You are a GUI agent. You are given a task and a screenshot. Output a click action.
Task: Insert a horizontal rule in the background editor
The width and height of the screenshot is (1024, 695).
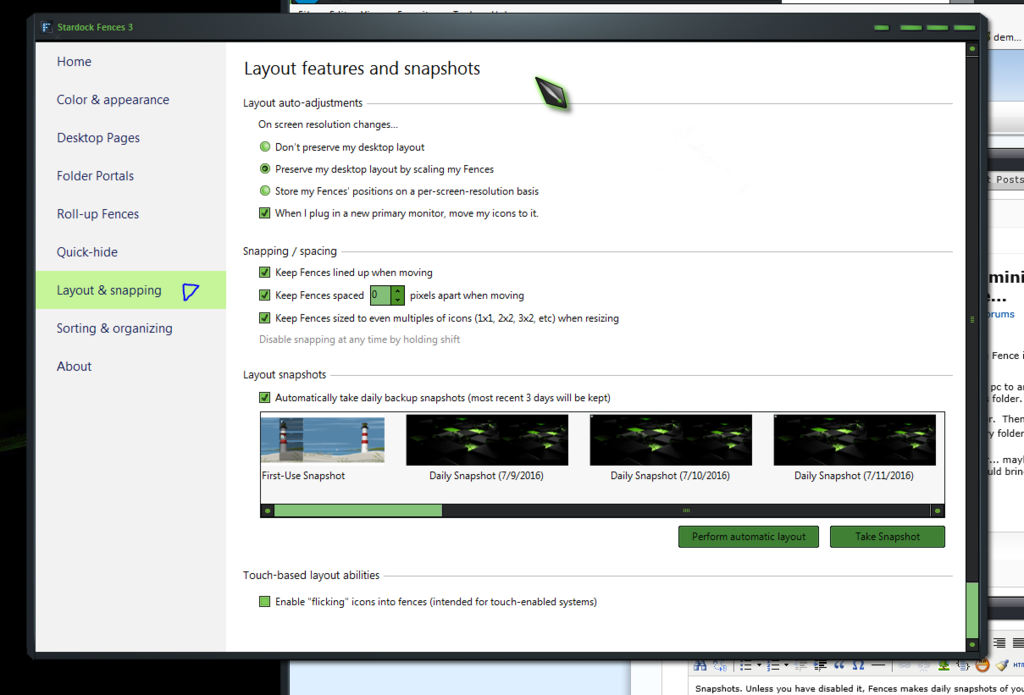tap(878, 665)
